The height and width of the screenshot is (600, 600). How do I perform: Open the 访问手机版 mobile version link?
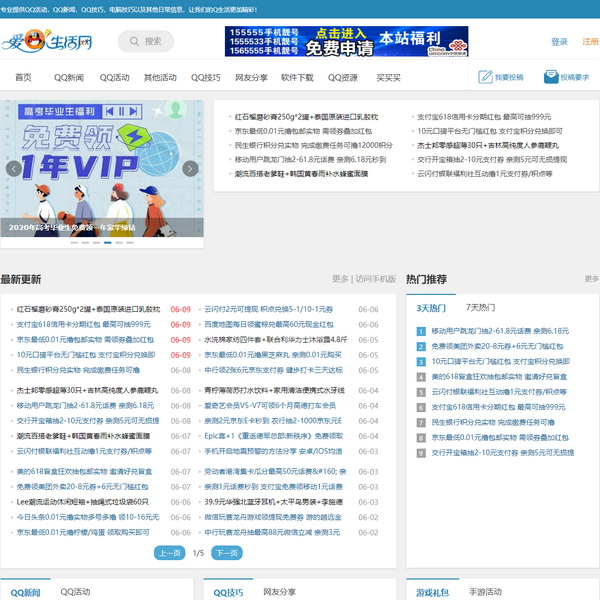pyautogui.click(x=375, y=279)
